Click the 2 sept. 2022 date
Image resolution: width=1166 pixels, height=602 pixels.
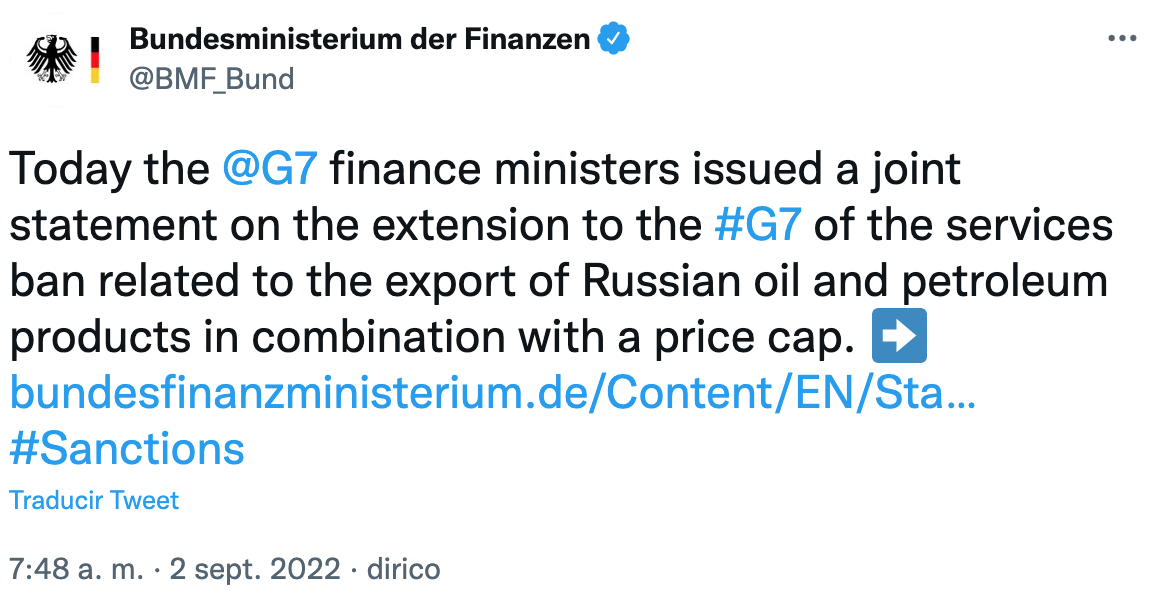[x=255, y=569]
